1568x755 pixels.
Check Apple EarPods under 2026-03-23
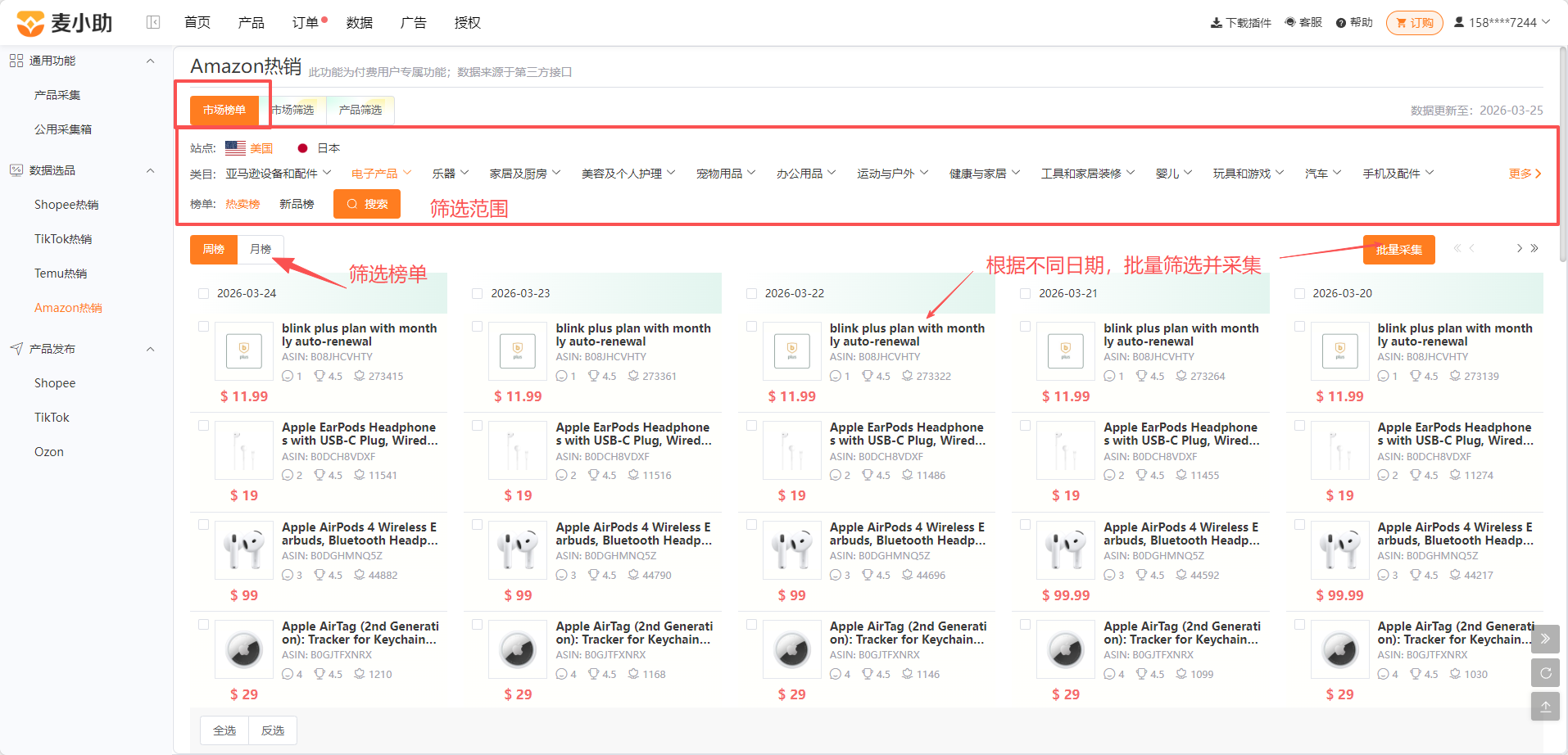(x=478, y=426)
